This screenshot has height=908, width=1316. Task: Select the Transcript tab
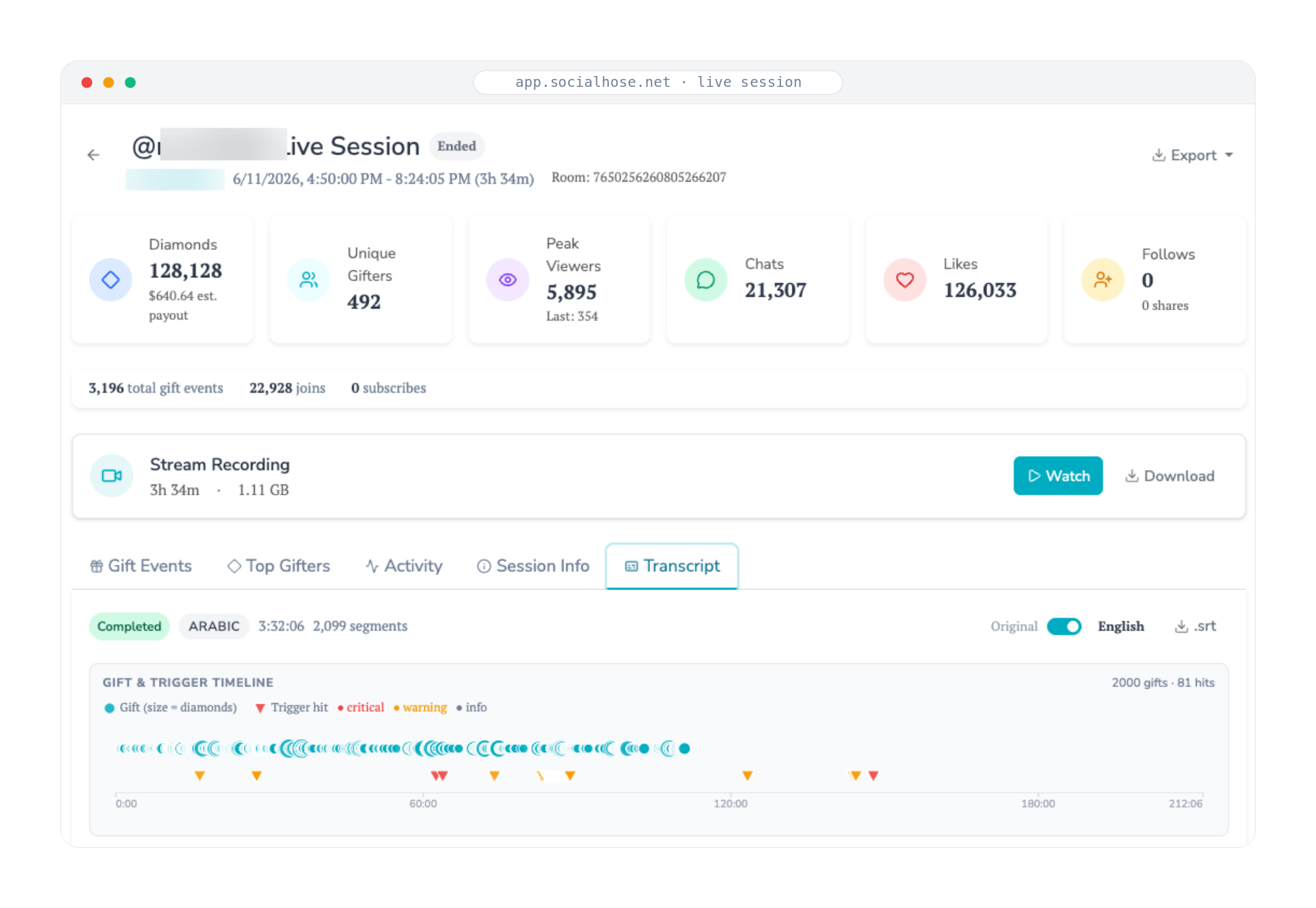pyautogui.click(x=672, y=566)
